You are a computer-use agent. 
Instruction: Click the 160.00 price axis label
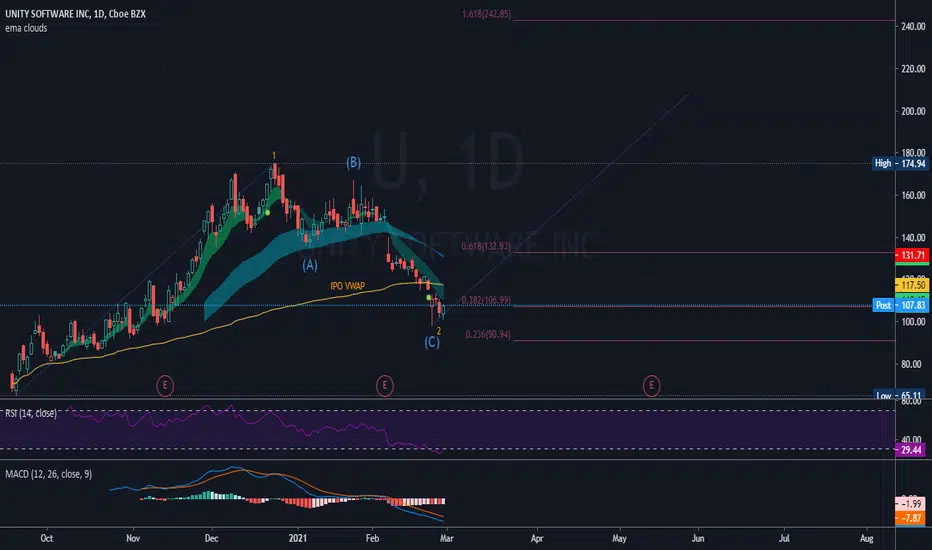[x=913, y=195]
